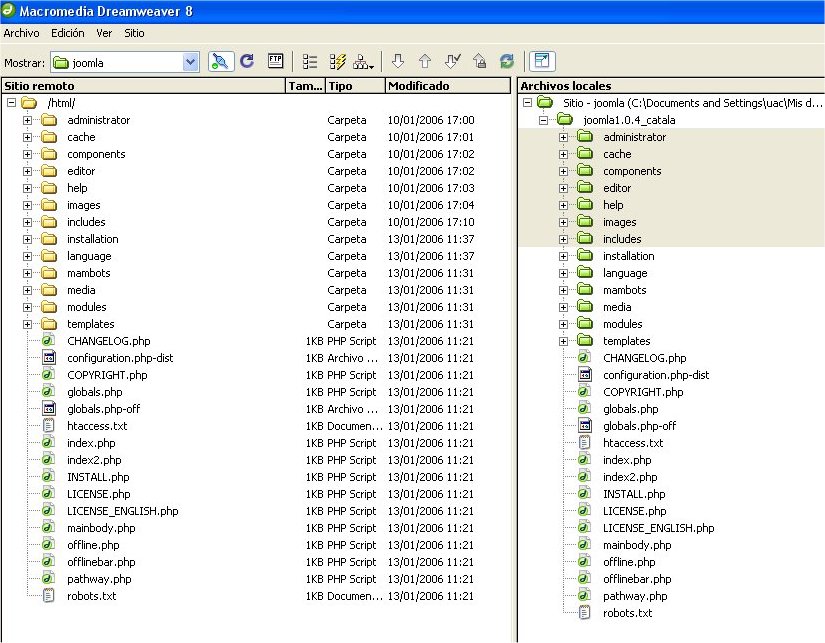Select local htaccess.txt file name
The image size is (825, 643).
coord(633,443)
